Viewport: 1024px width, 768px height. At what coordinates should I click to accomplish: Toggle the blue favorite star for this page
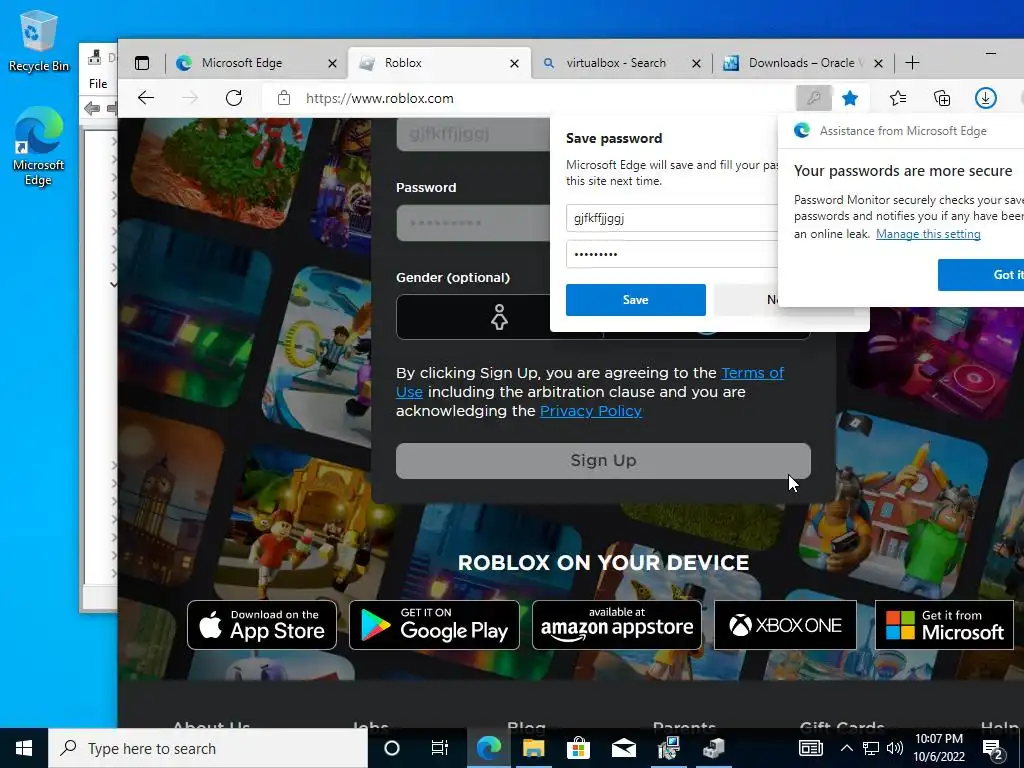[850, 99]
